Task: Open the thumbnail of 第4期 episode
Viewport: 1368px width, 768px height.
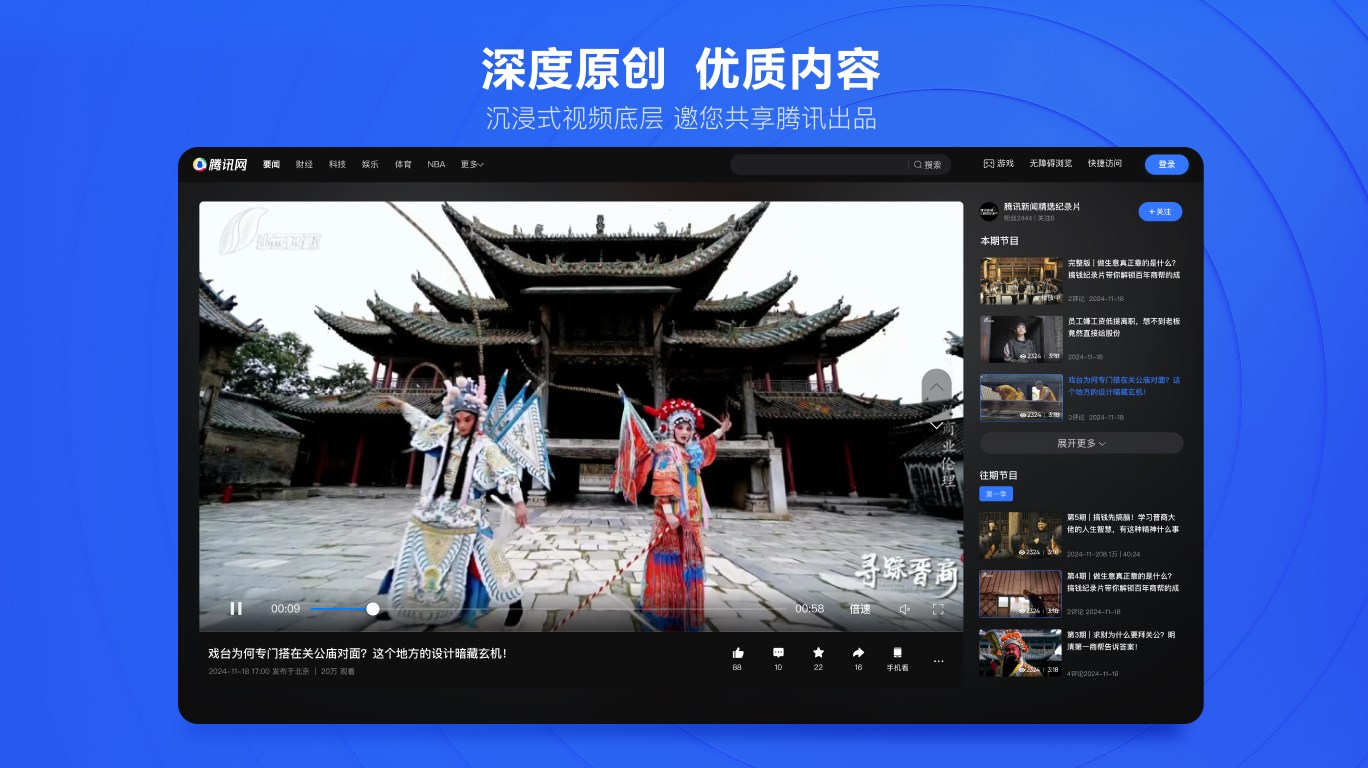Action: tap(1020, 594)
